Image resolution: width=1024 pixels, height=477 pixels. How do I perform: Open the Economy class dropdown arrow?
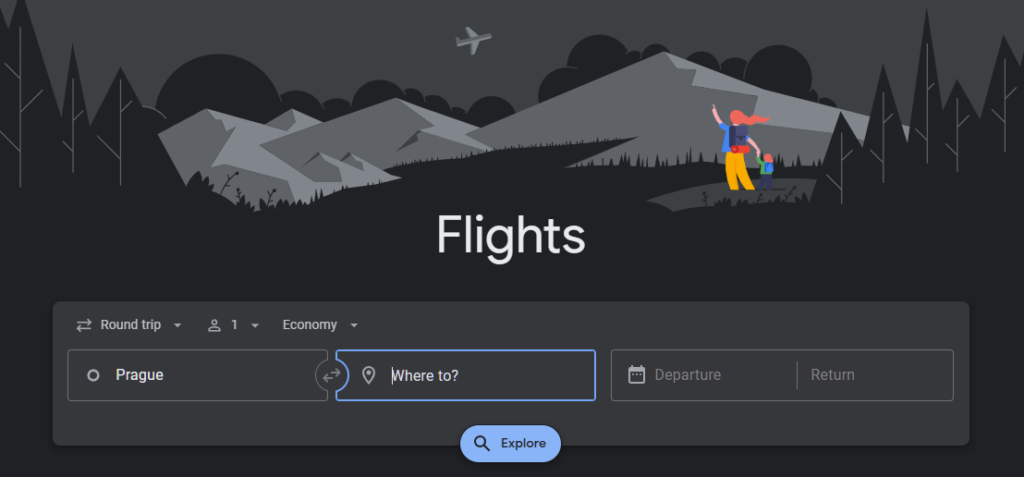click(x=353, y=325)
